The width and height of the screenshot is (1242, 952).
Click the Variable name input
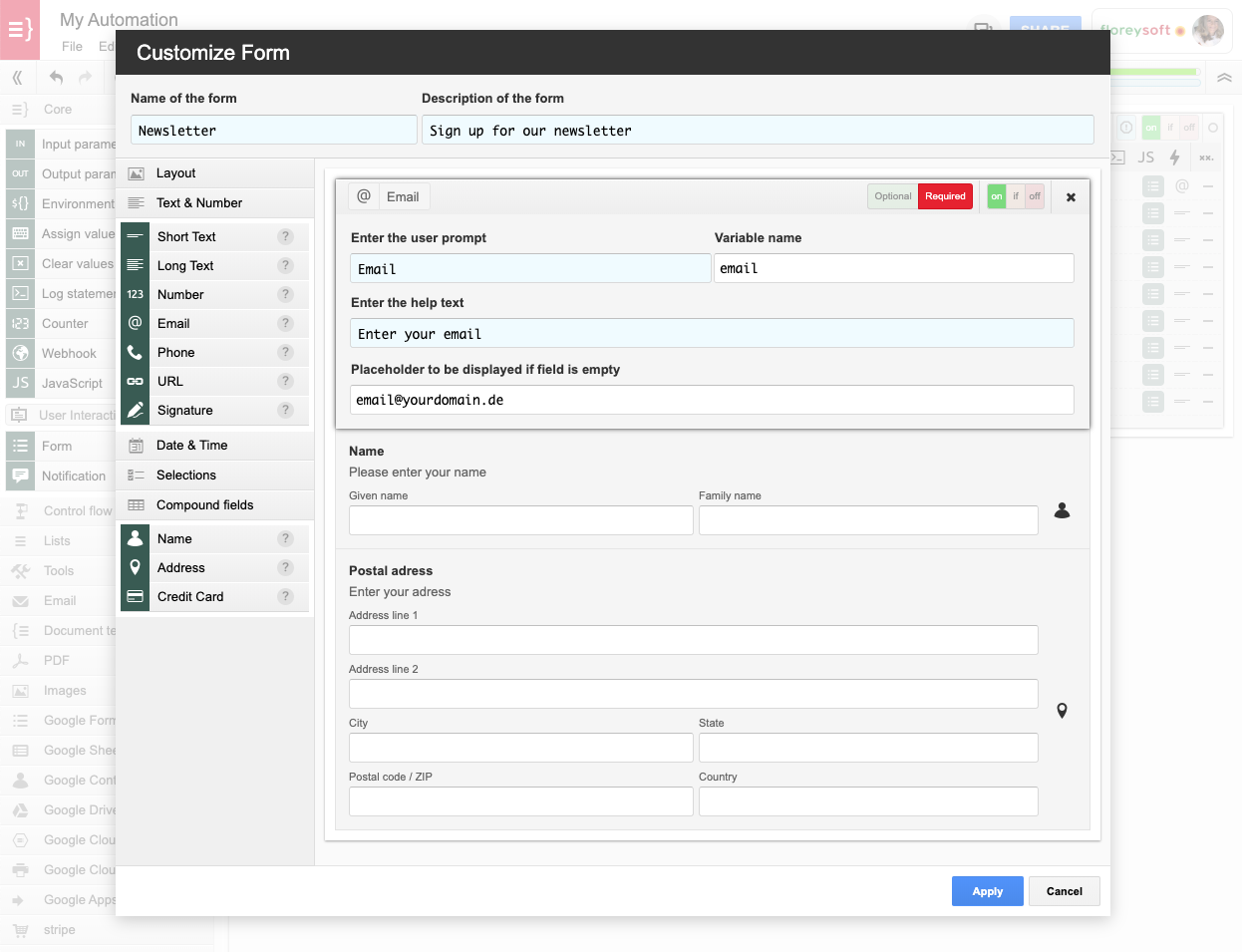coord(894,268)
